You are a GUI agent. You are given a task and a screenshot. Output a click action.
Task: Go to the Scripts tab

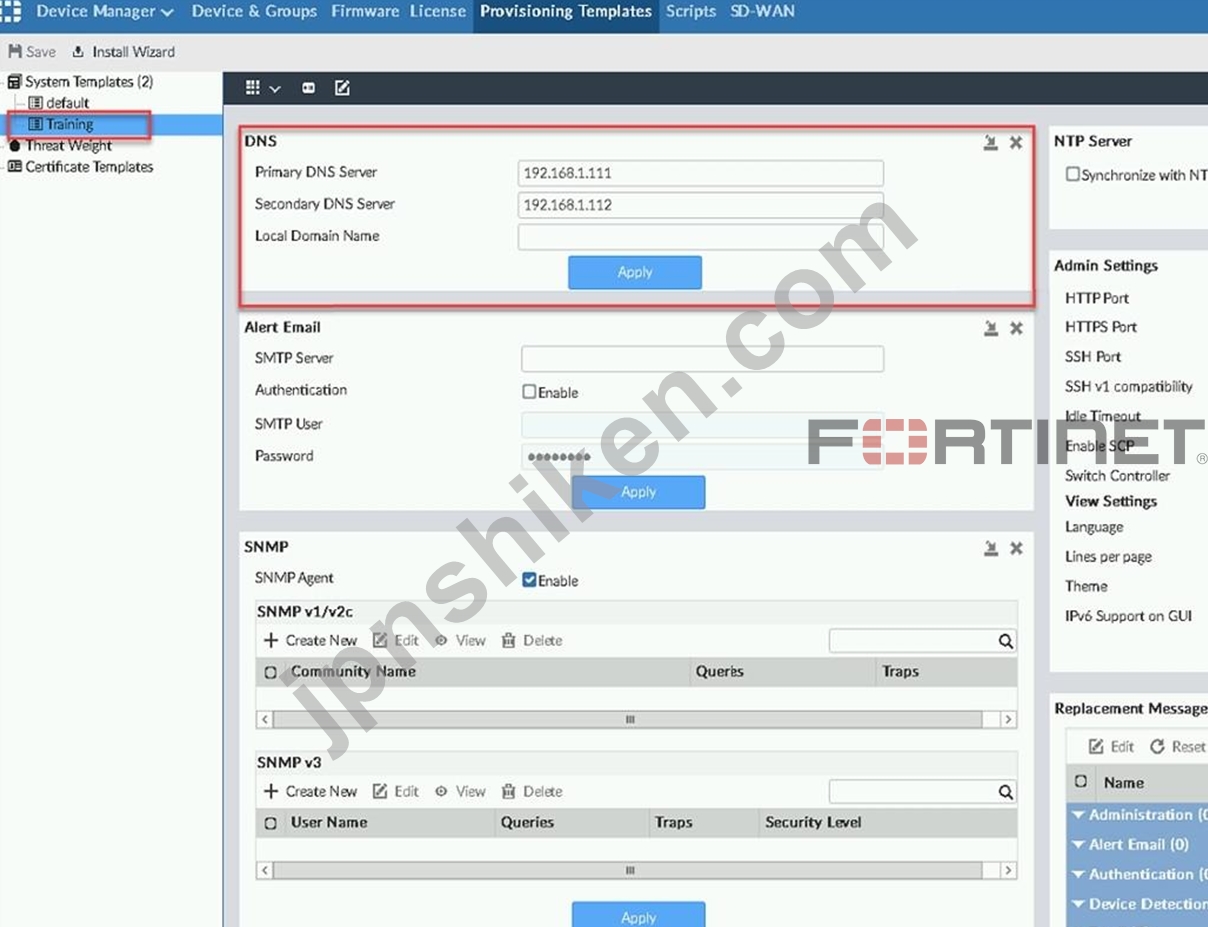[x=691, y=12]
